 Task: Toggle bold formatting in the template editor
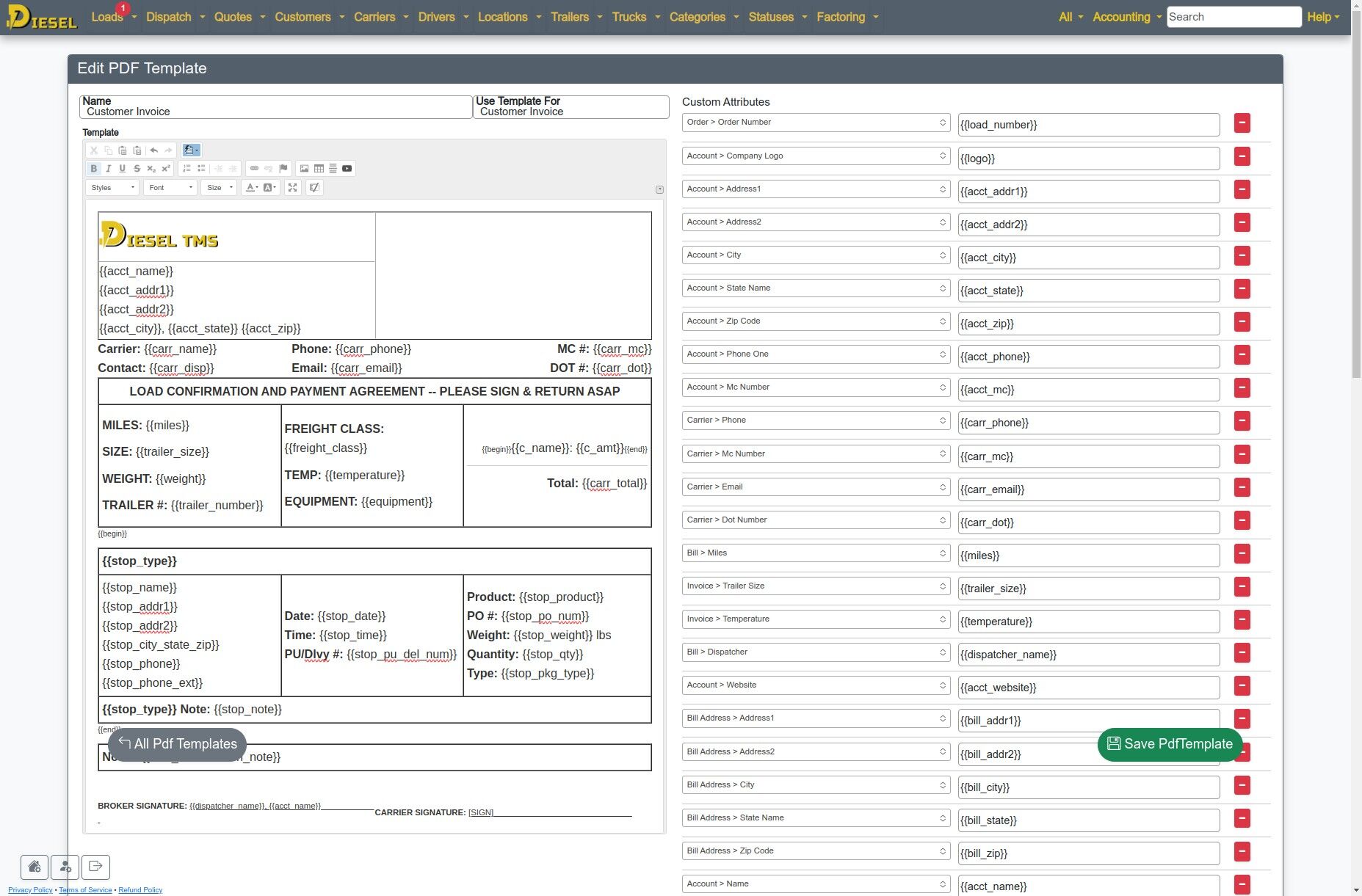(x=94, y=169)
